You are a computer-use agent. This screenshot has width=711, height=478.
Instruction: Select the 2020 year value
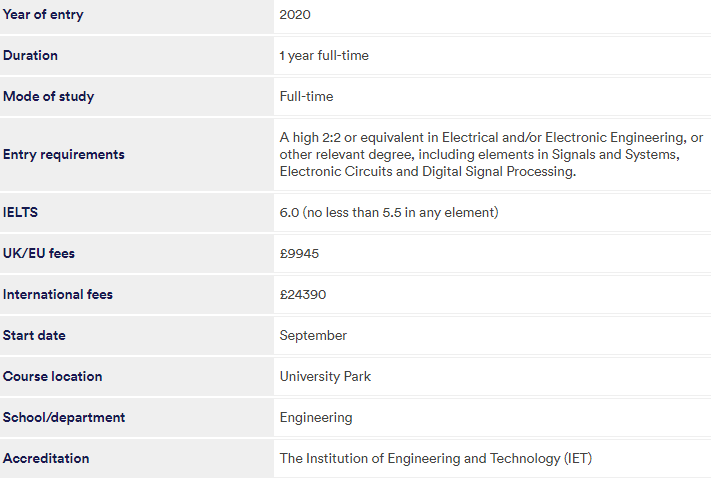click(x=295, y=15)
